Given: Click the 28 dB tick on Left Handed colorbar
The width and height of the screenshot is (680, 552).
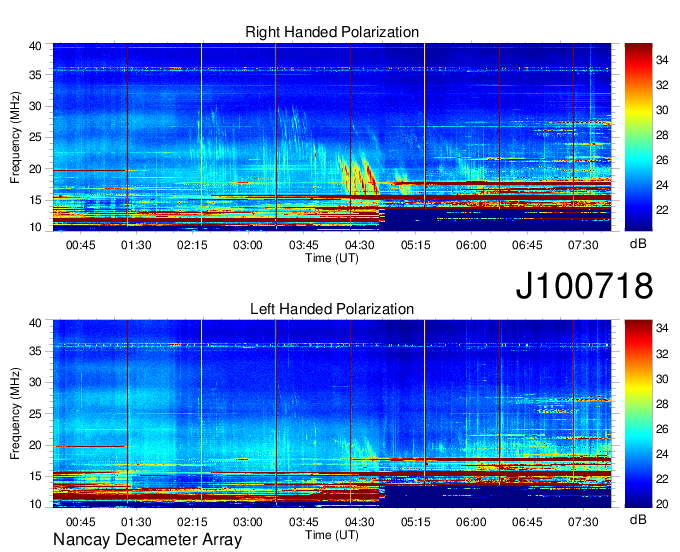Looking at the screenshot, I should click(662, 404).
